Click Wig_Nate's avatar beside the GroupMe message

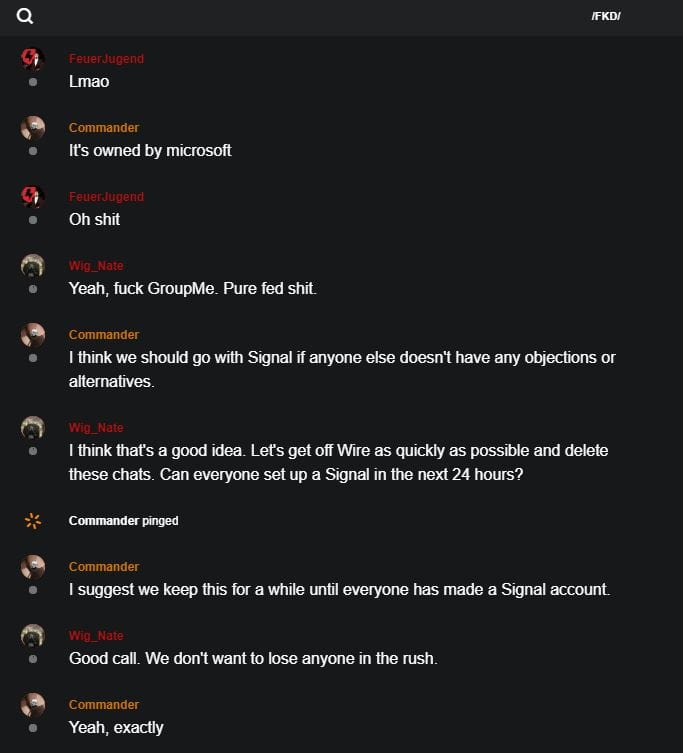click(x=33, y=266)
